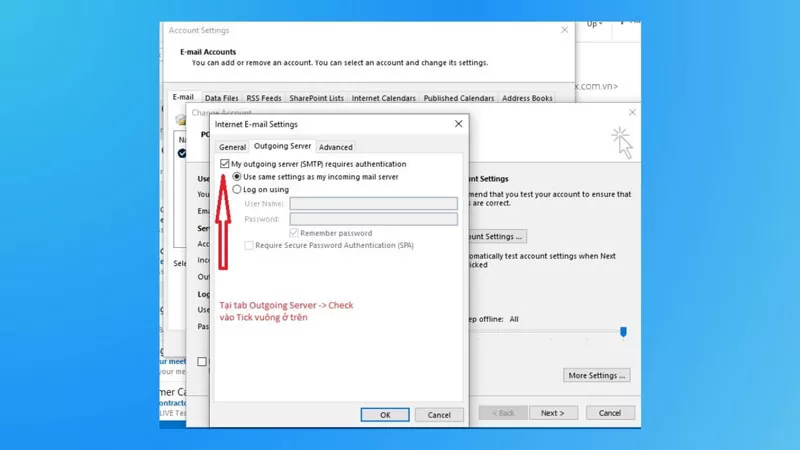Toggle the checkbox at bottom of Change Account
Screen dimensions: 800x450
click(x=202, y=362)
